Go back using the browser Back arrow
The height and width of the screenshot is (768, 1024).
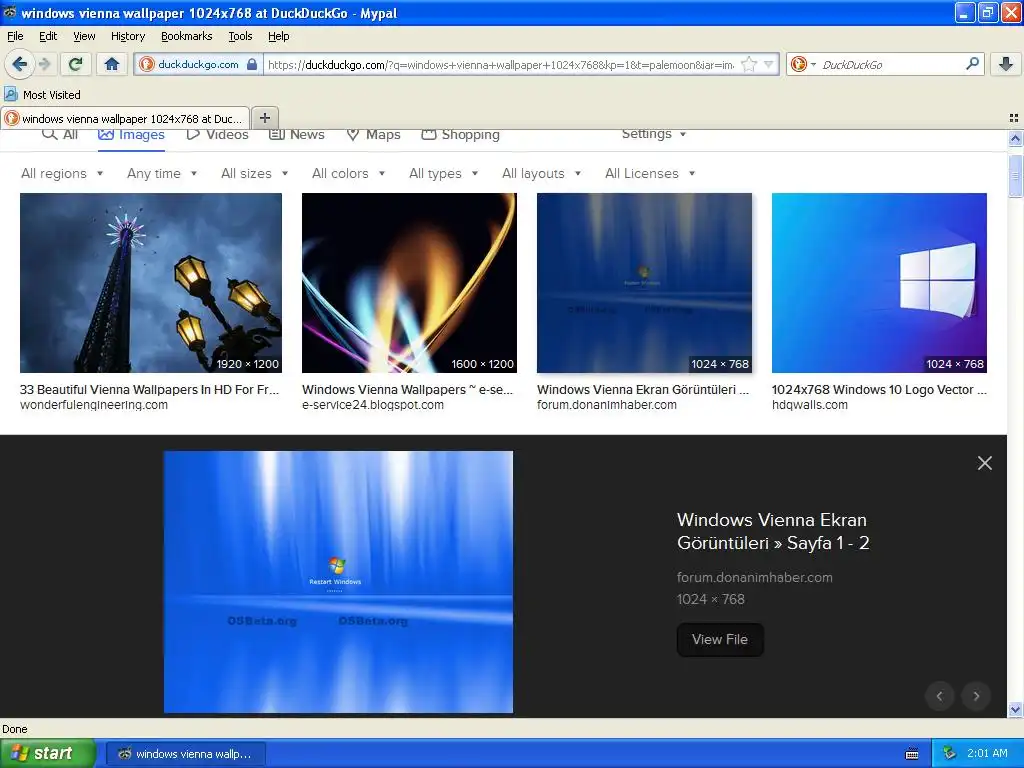pos(19,64)
